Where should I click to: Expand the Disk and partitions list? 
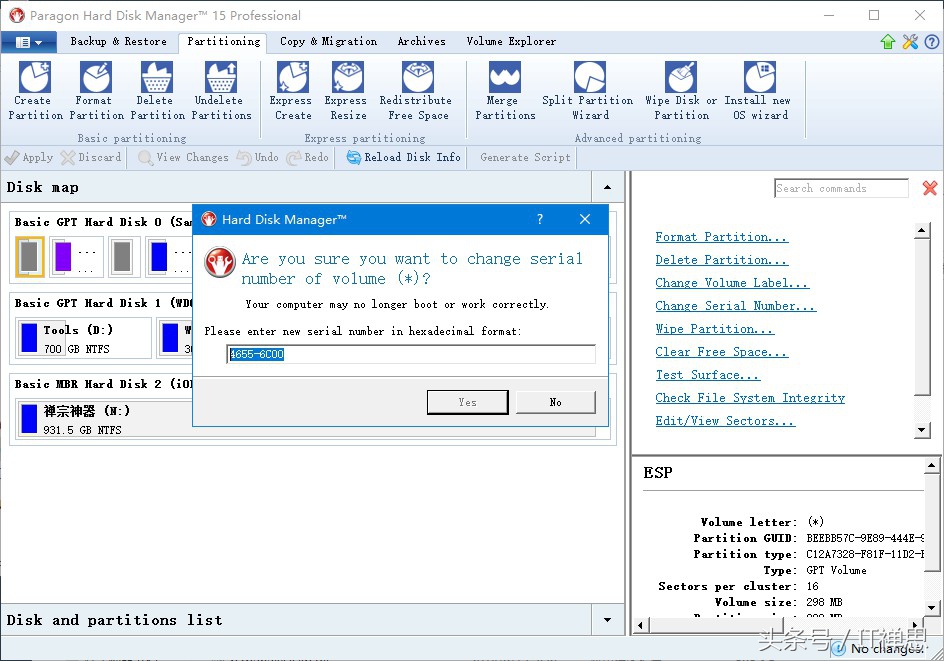click(x=607, y=620)
